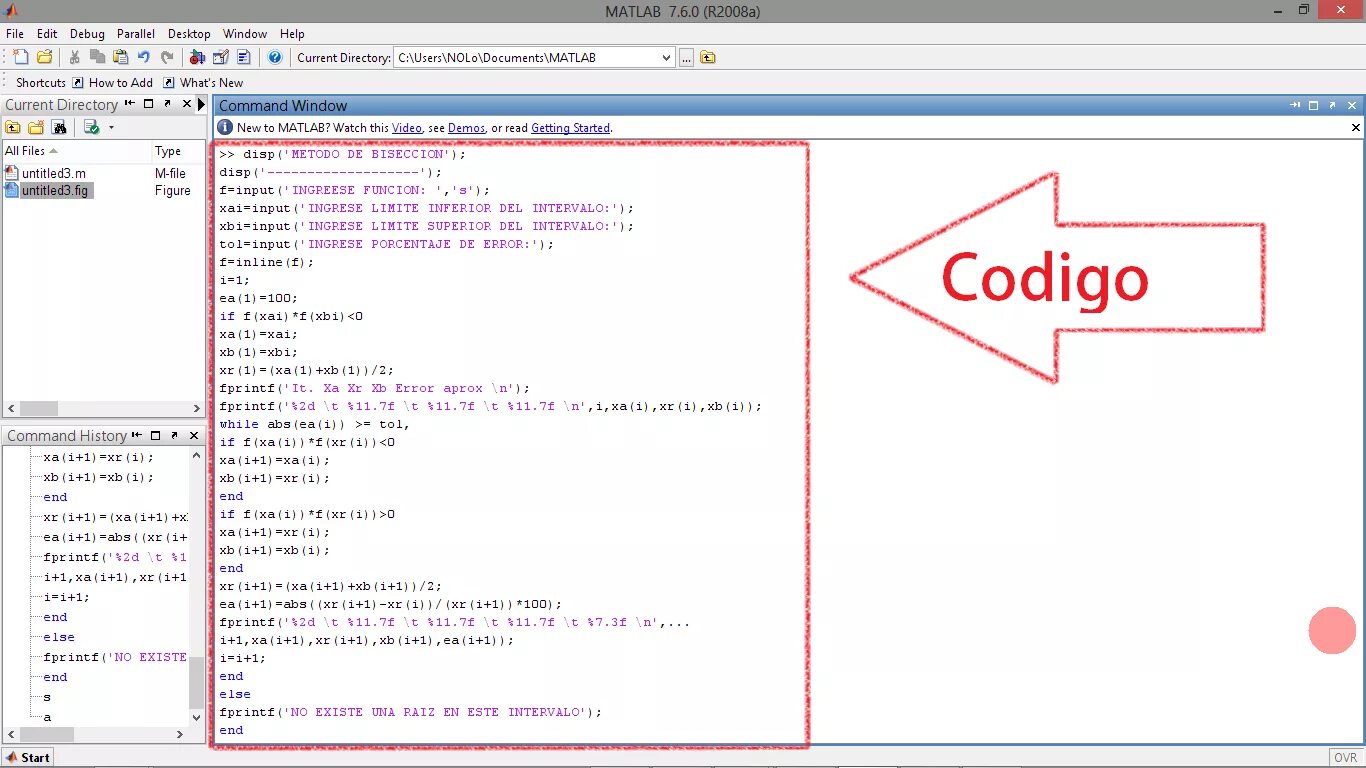Expand directory reports dropdown arrow
The width and height of the screenshot is (1366, 768).
pos(111,128)
